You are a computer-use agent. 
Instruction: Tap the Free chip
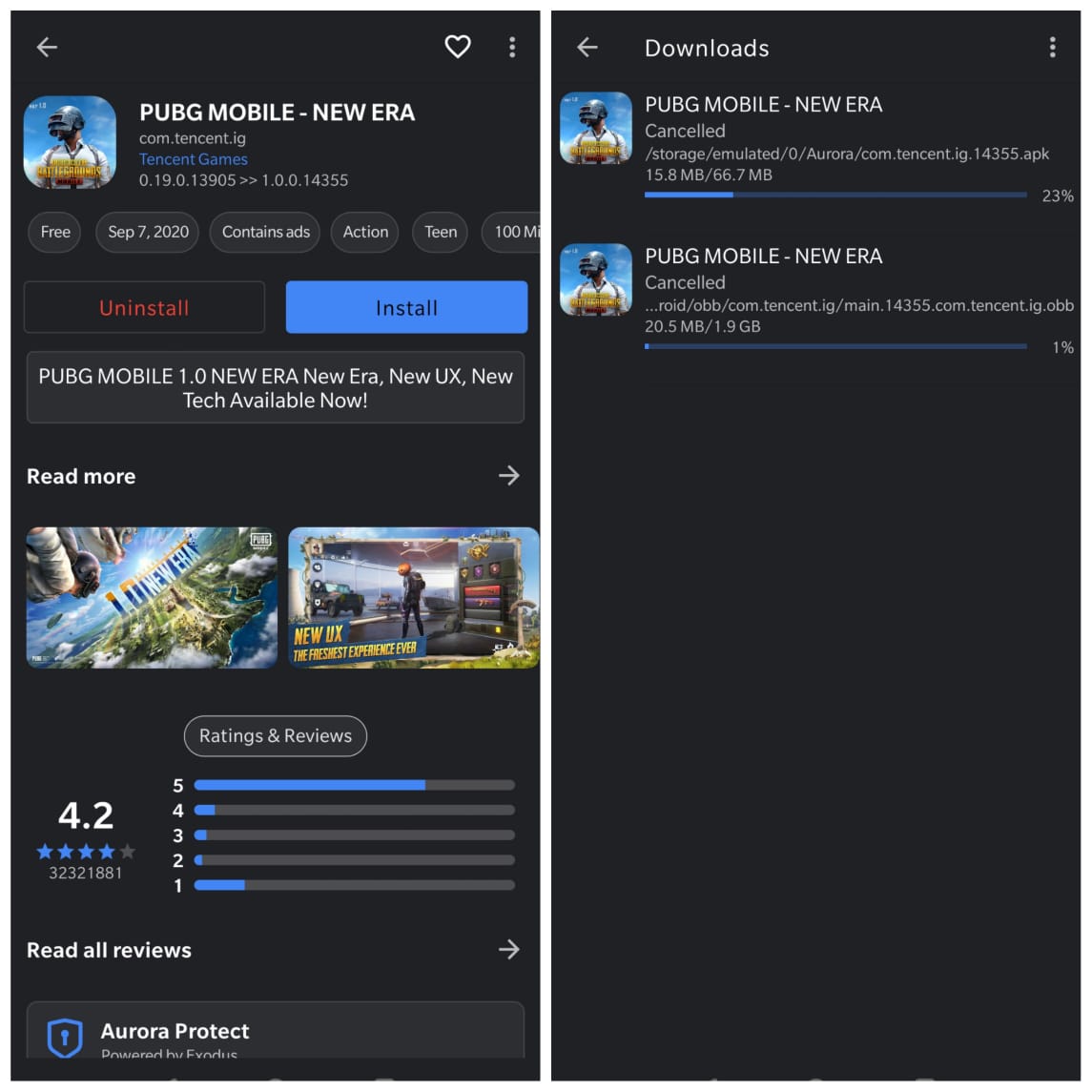[x=55, y=232]
